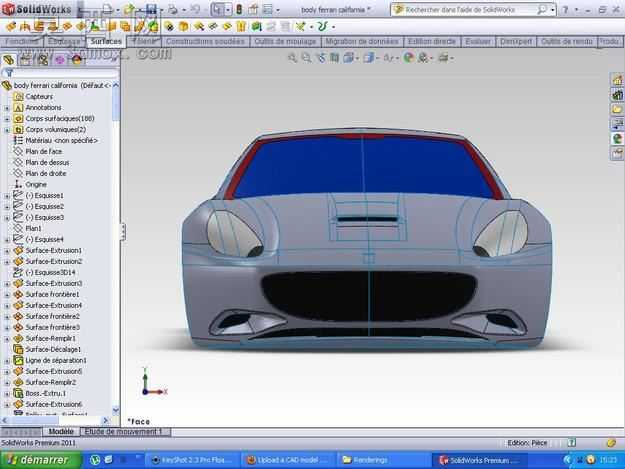Open the View Orientation menu
625x469 pixels.
coord(349,58)
